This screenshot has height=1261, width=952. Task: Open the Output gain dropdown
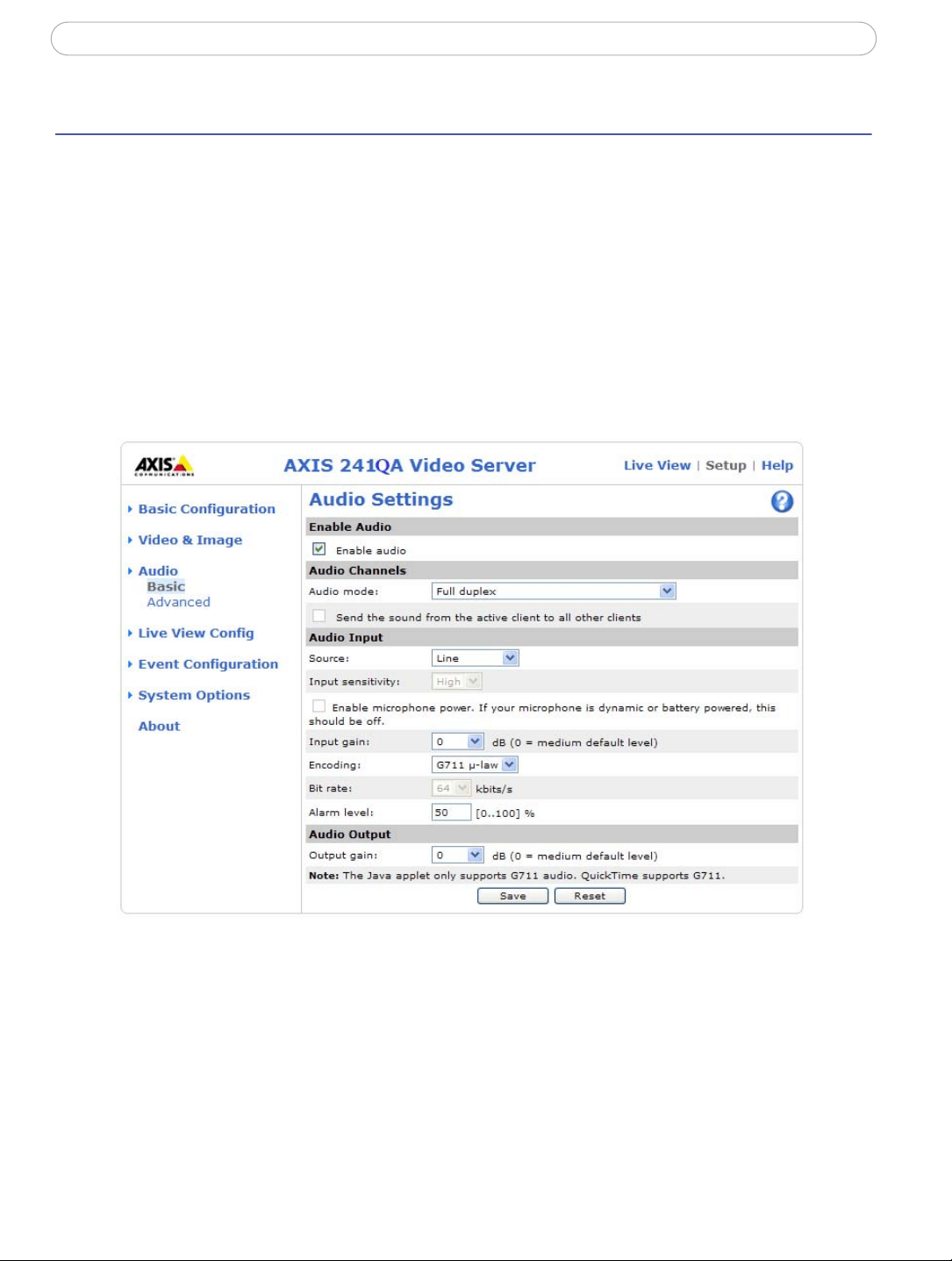point(458,856)
